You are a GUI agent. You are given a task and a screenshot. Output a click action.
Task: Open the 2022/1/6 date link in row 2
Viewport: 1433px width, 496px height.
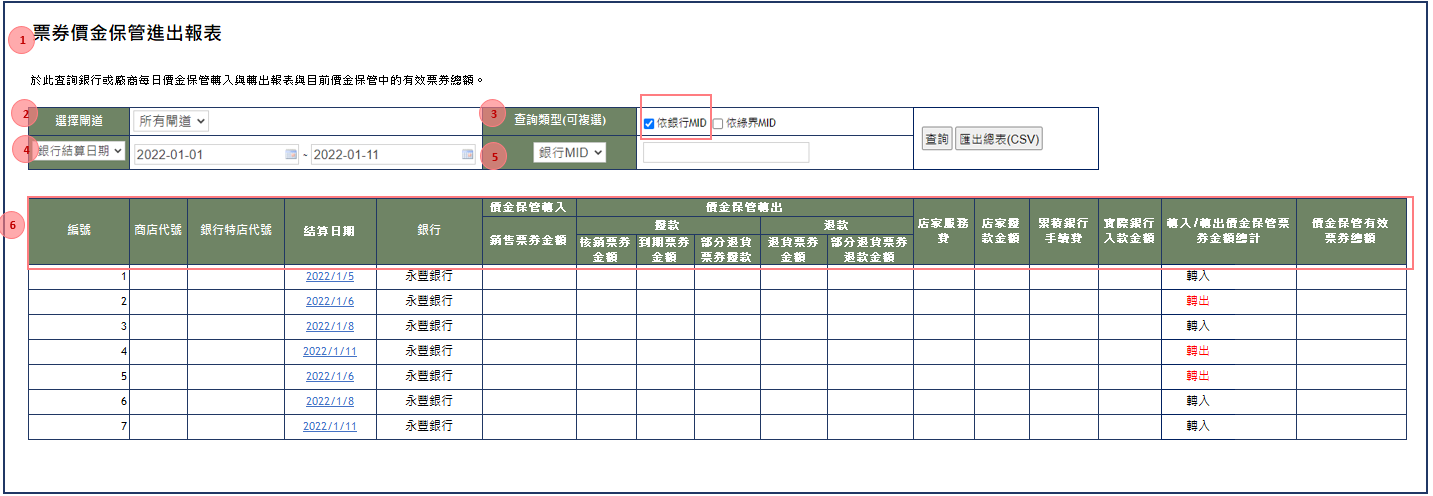point(330,301)
